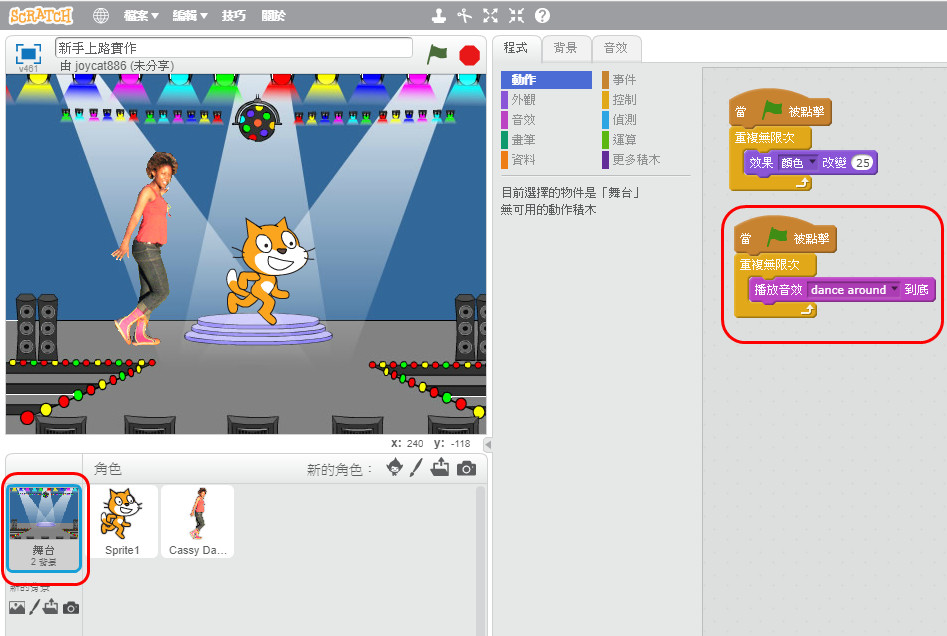Screen dimensions: 947x636
Task: Toggle full screen stage mode
Action: click(x=28, y=54)
